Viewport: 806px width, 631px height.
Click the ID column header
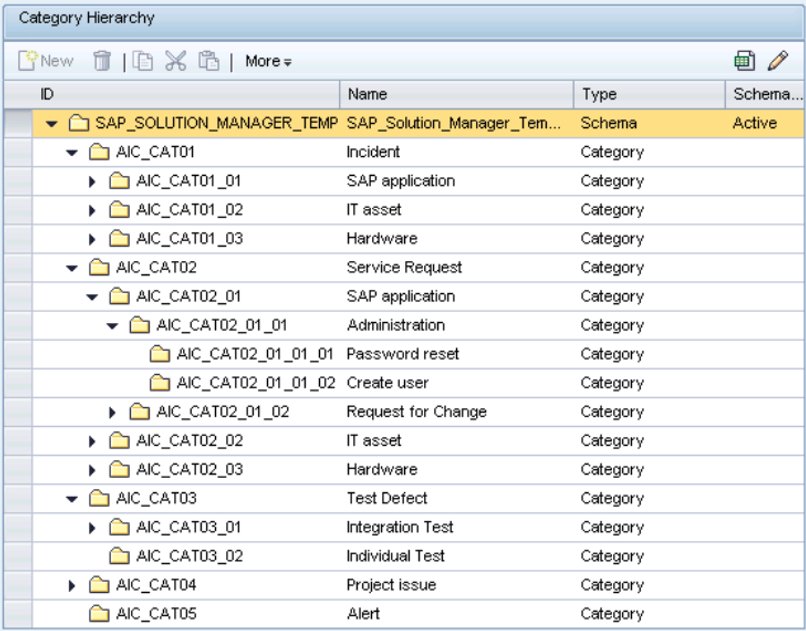coord(186,94)
